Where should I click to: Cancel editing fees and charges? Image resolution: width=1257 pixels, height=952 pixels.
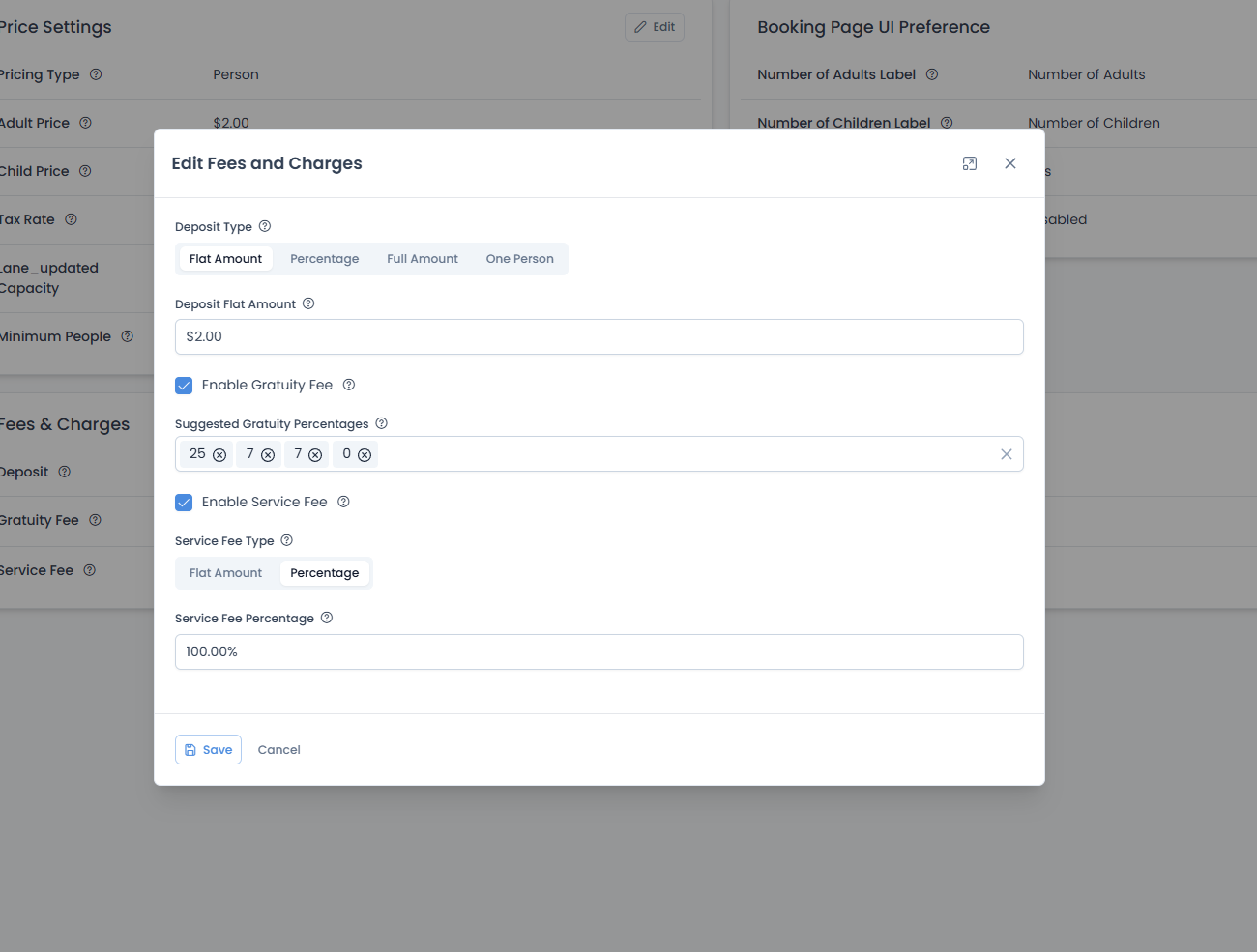279,750
